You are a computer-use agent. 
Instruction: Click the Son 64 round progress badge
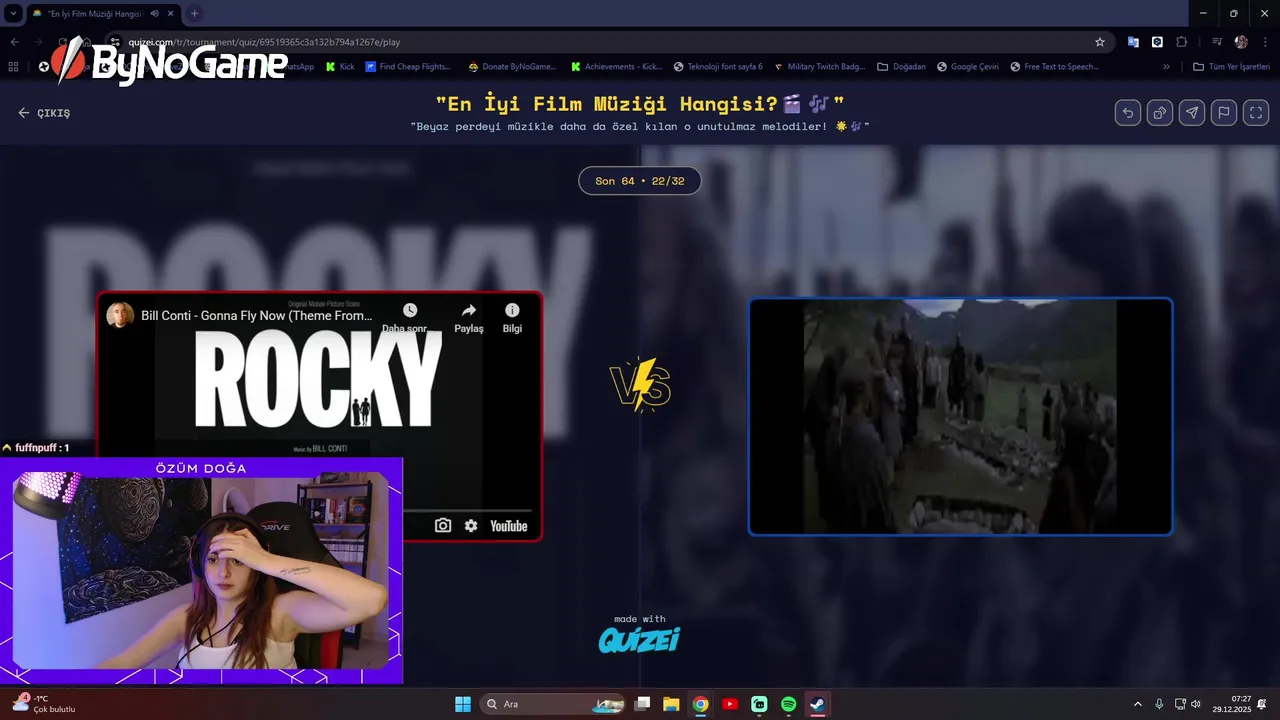(640, 181)
